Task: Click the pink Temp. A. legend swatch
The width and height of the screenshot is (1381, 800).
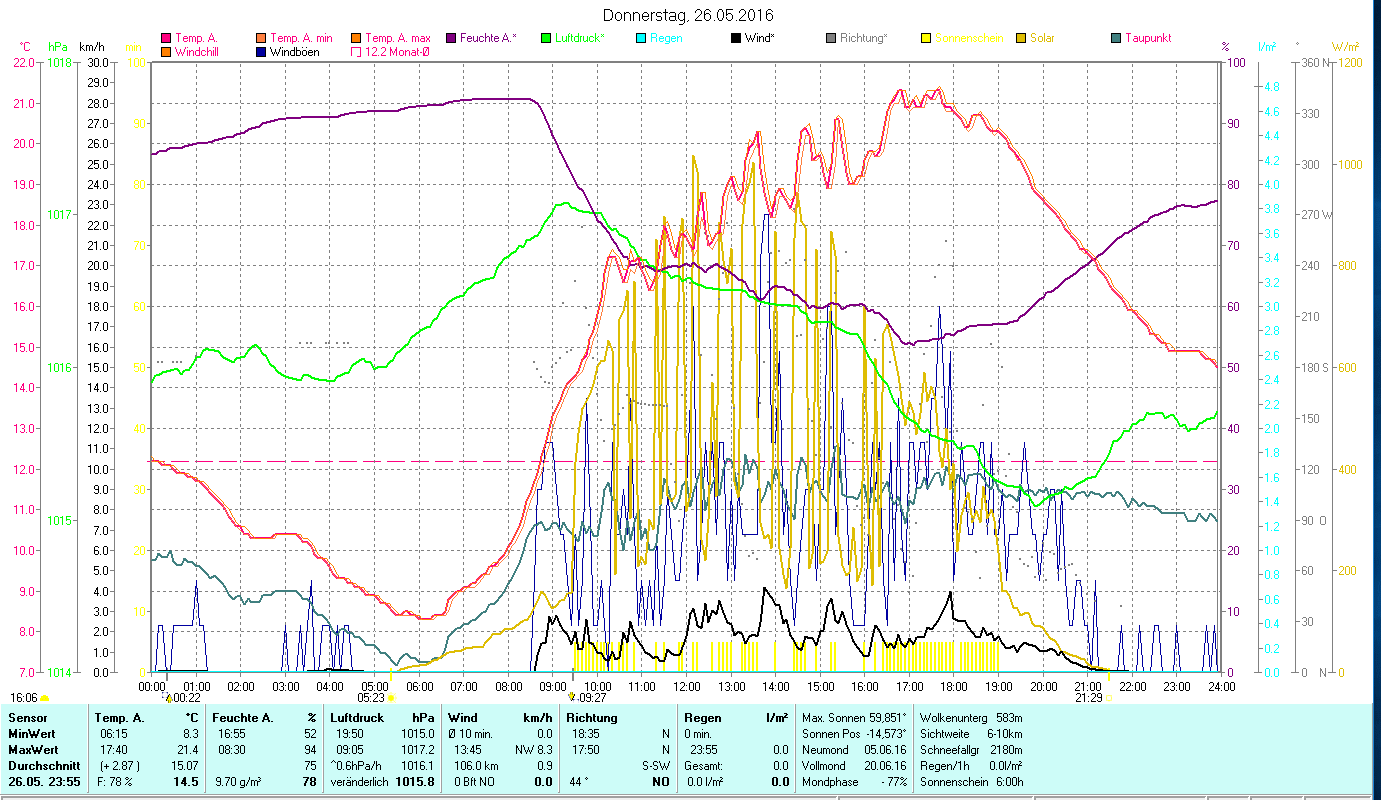Action: [166, 38]
